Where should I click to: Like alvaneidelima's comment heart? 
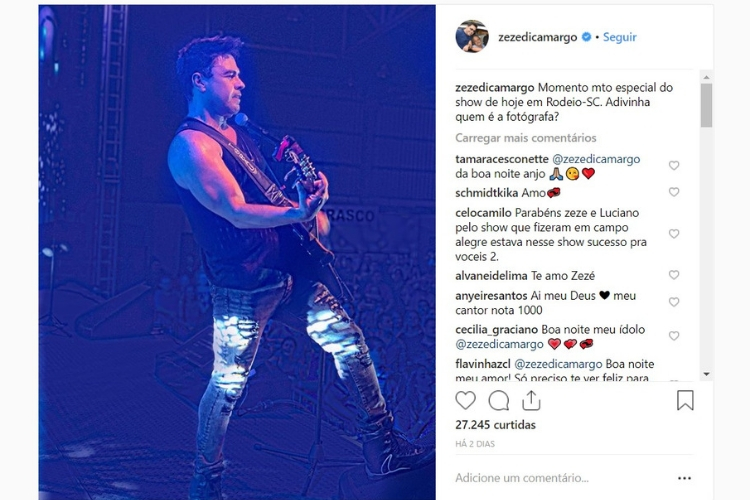[x=674, y=275]
